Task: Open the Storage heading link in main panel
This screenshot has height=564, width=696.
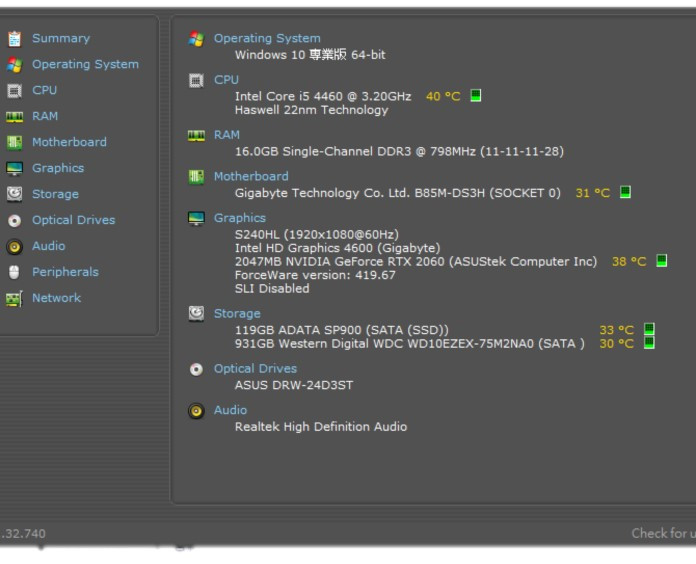Action: point(237,314)
